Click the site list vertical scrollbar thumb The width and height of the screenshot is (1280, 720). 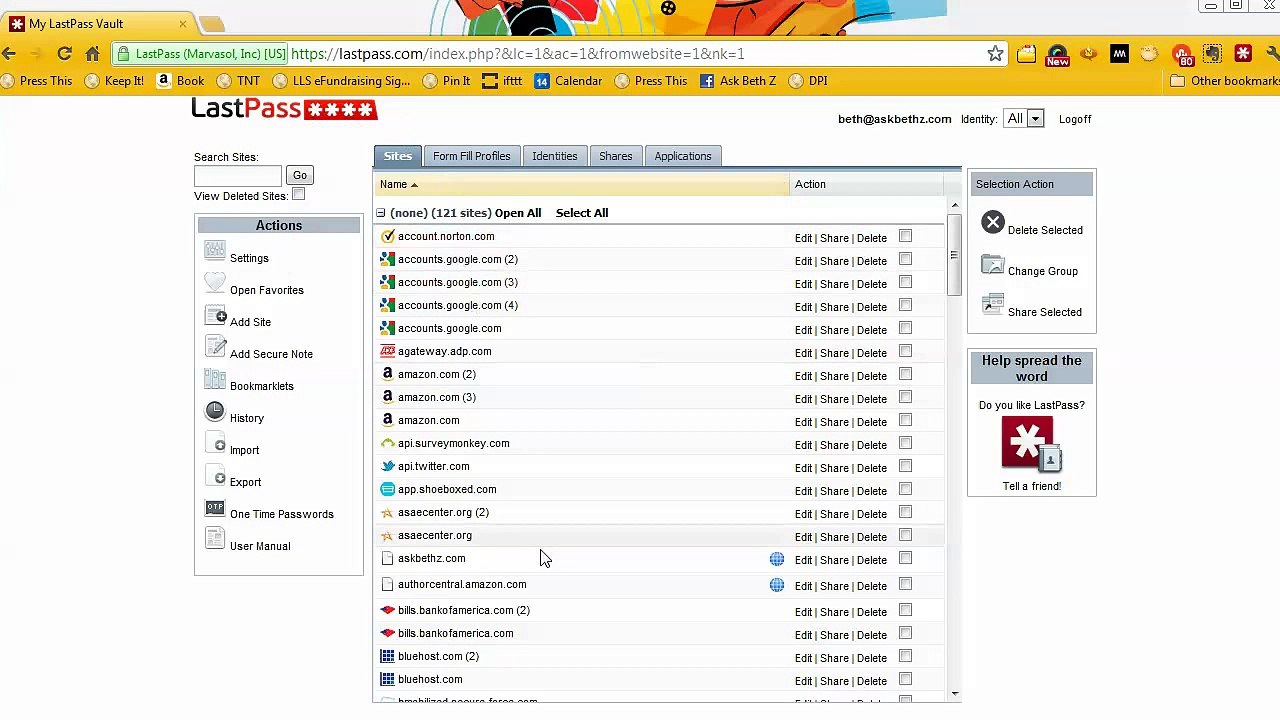(954, 255)
